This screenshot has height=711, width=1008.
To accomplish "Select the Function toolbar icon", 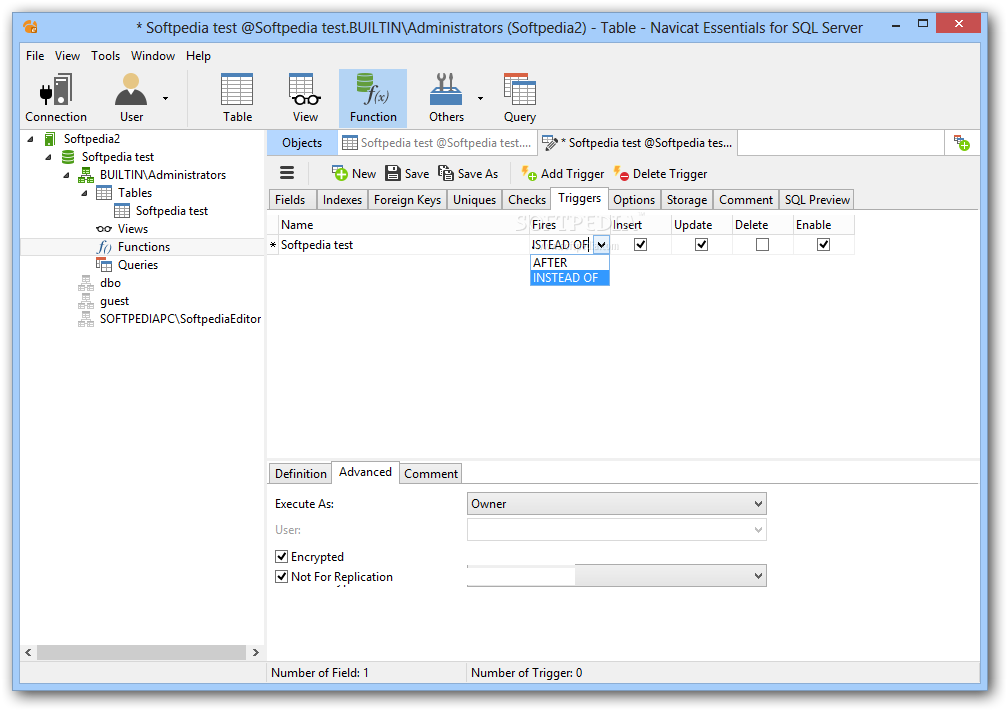I will coord(373,98).
